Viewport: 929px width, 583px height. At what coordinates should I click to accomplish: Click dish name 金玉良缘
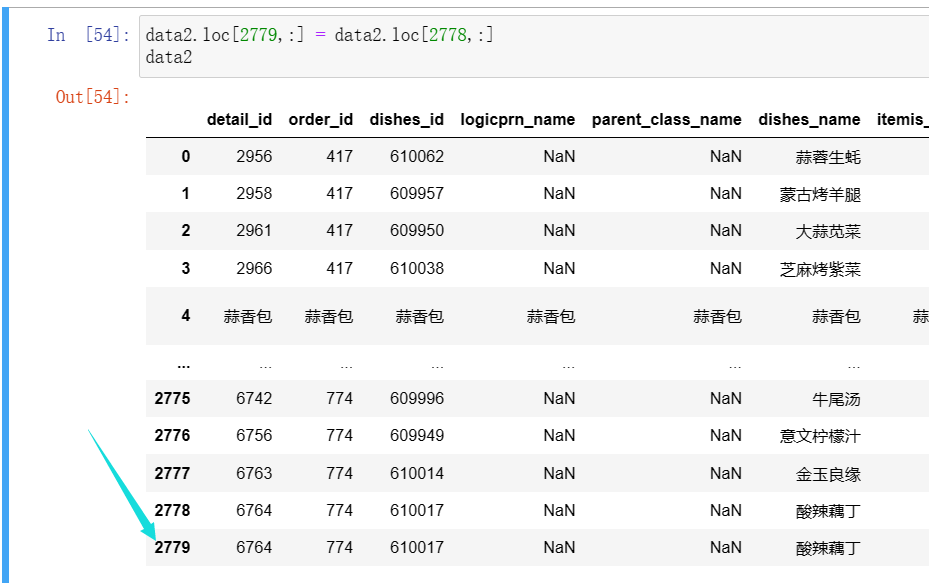click(x=828, y=475)
